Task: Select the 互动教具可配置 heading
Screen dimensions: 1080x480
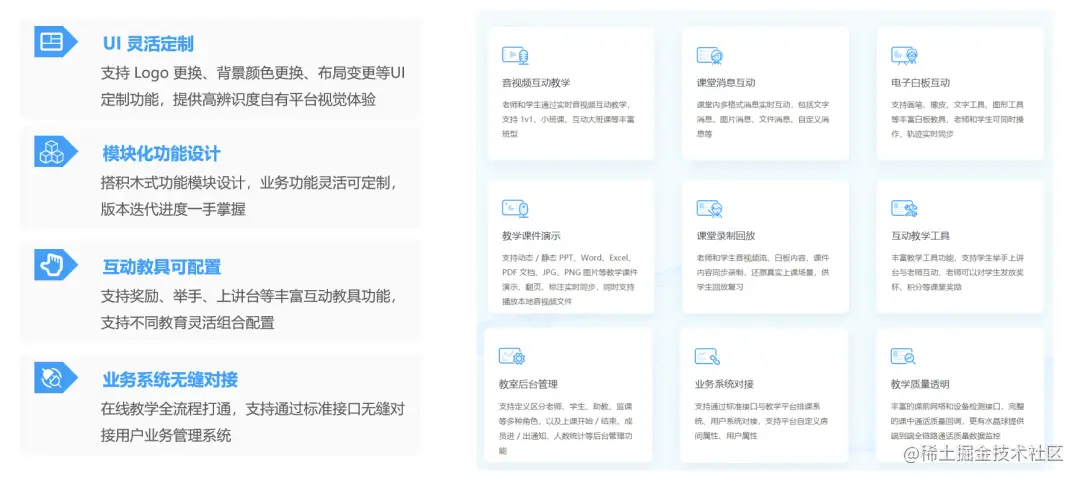Action: click(x=162, y=267)
